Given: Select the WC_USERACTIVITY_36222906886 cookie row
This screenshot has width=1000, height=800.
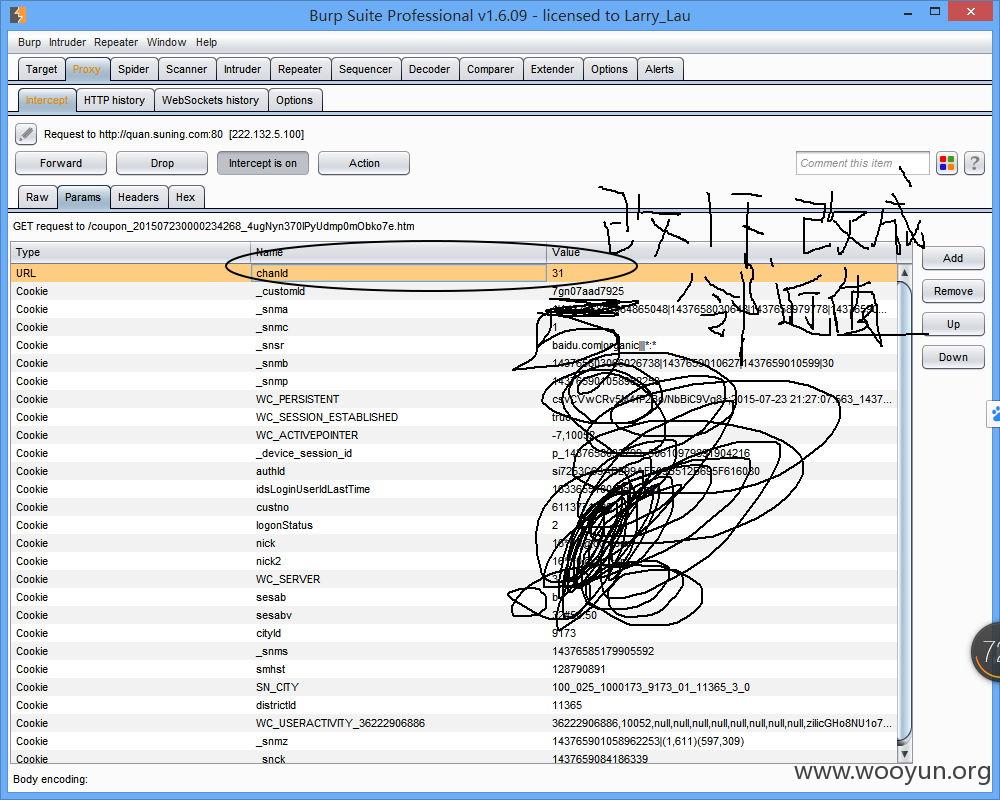Looking at the screenshot, I should point(453,723).
